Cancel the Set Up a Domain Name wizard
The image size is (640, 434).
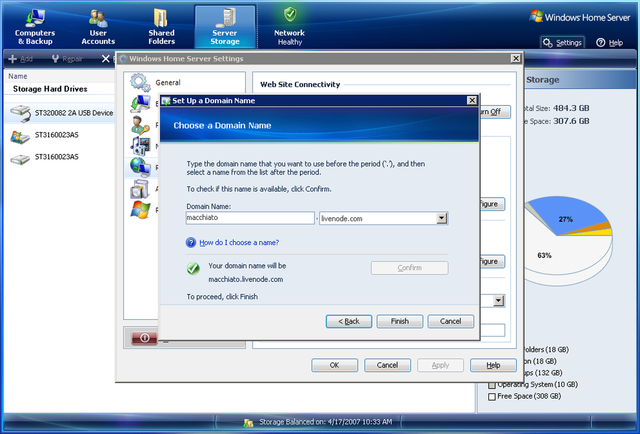[x=450, y=321]
